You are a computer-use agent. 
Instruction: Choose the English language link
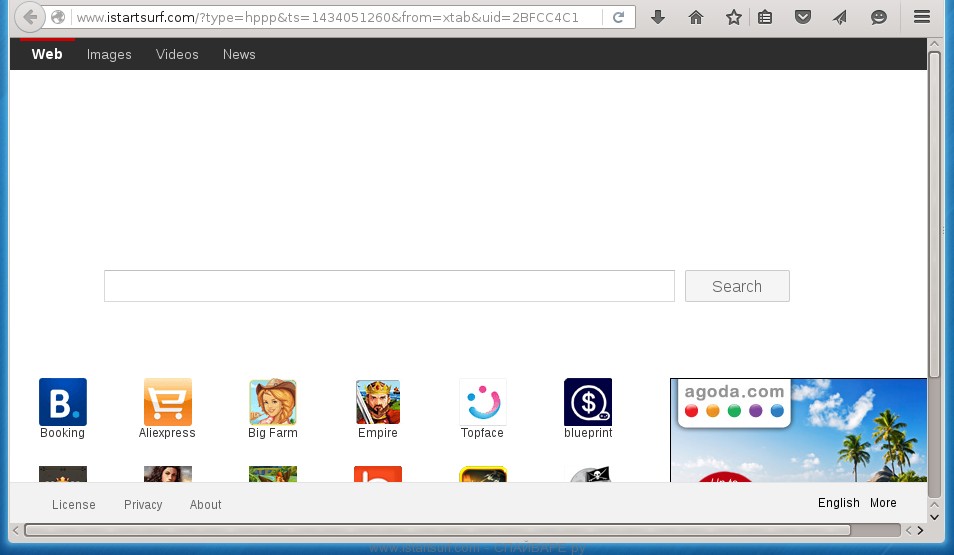point(838,503)
